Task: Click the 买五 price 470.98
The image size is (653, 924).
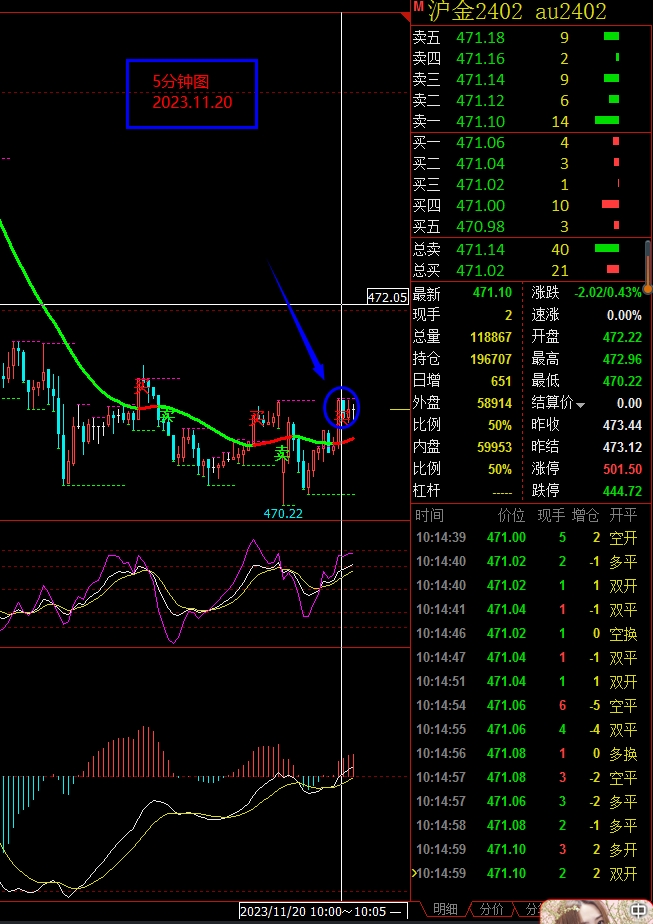Action: pos(480,226)
